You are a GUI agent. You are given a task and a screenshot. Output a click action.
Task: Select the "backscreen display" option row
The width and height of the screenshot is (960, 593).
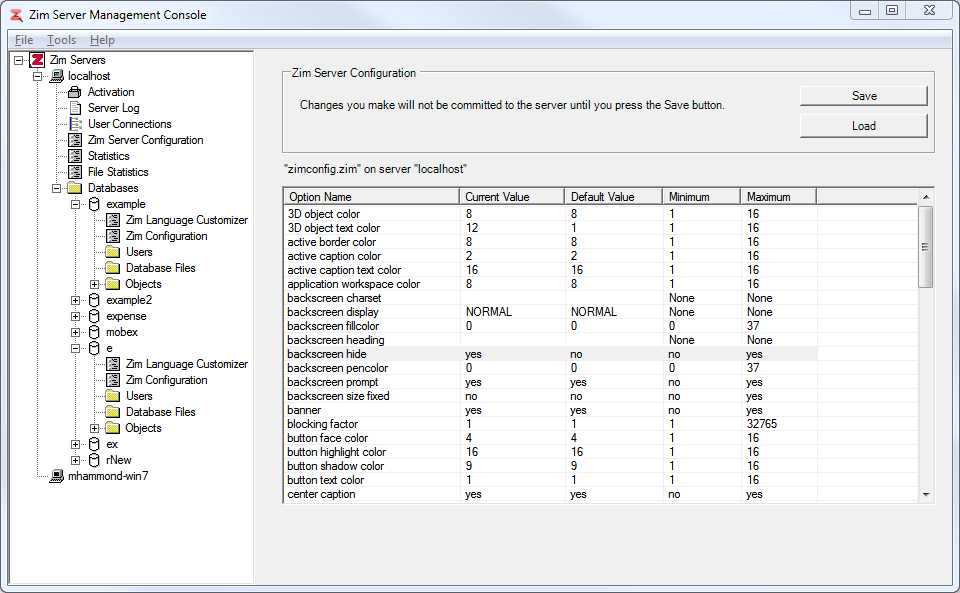tap(551, 312)
